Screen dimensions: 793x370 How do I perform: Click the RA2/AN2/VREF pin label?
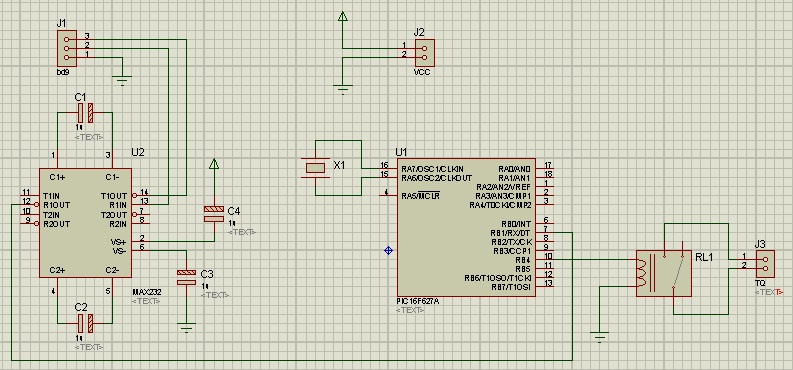pyautogui.click(x=504, y=187)
